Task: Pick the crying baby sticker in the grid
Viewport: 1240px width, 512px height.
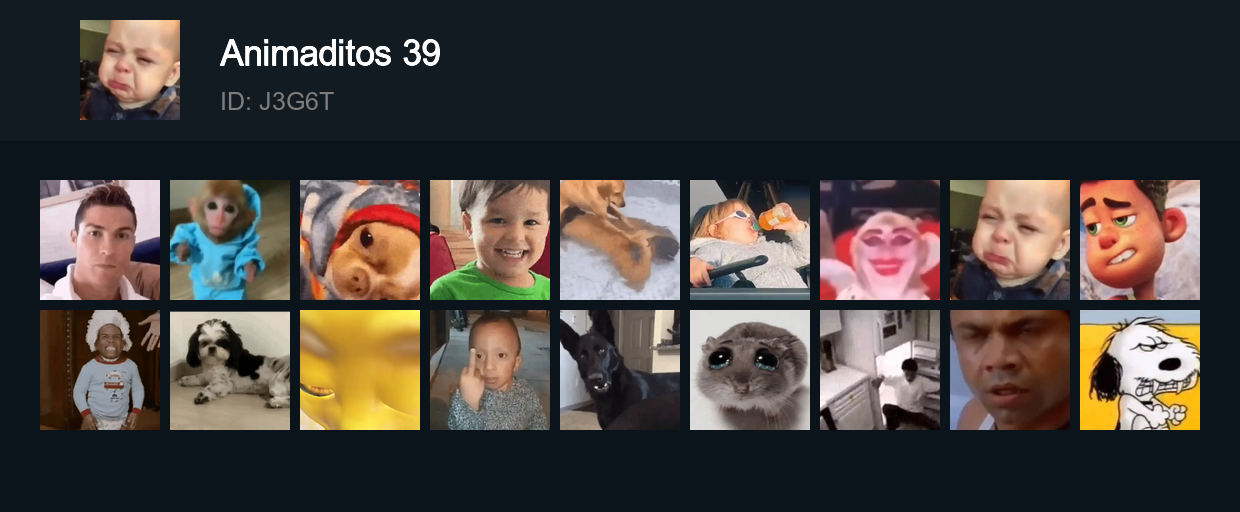Action: tap(1010, 240)
